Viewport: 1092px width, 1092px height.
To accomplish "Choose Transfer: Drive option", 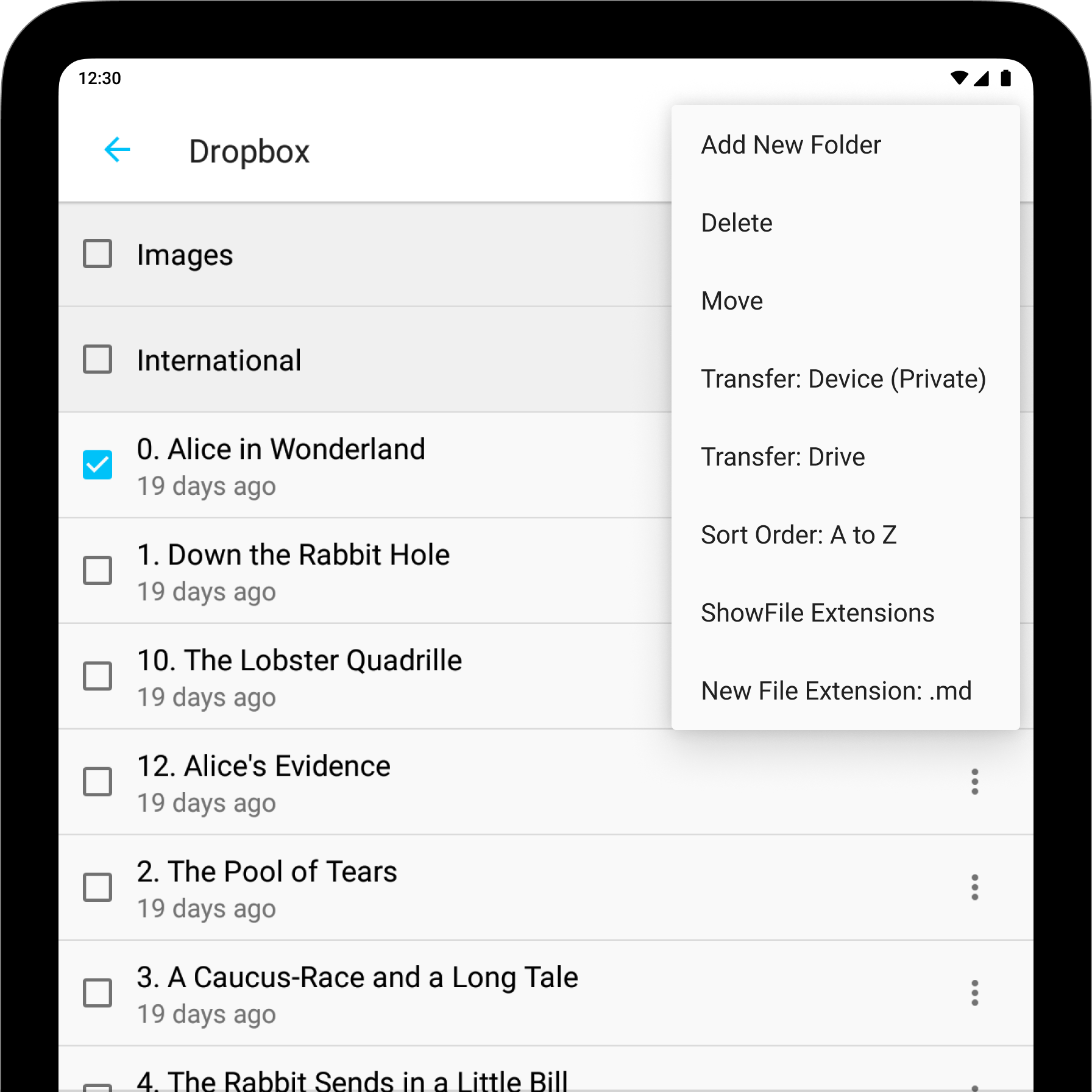I will tap(845, 457).
